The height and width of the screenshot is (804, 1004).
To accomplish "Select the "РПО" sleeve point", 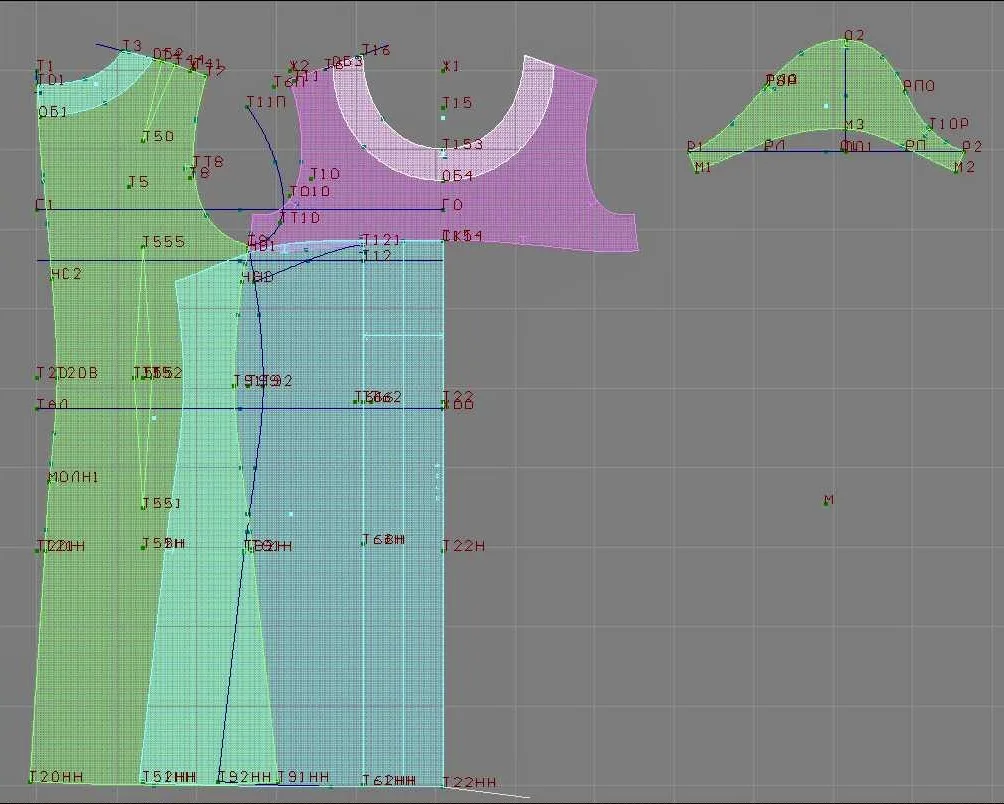I will (919, 86).
